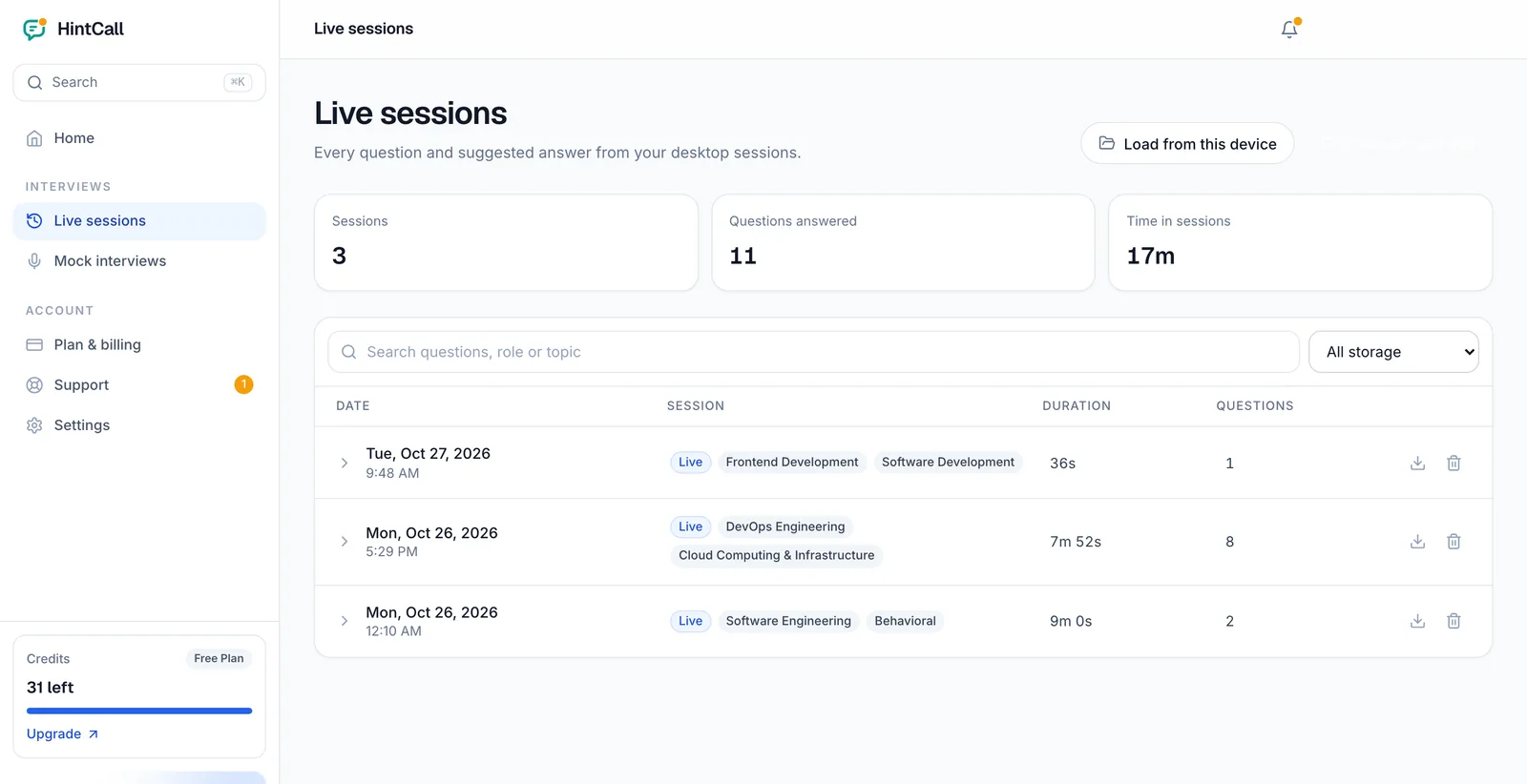Click the 31 left credits text

coord(50,688)
